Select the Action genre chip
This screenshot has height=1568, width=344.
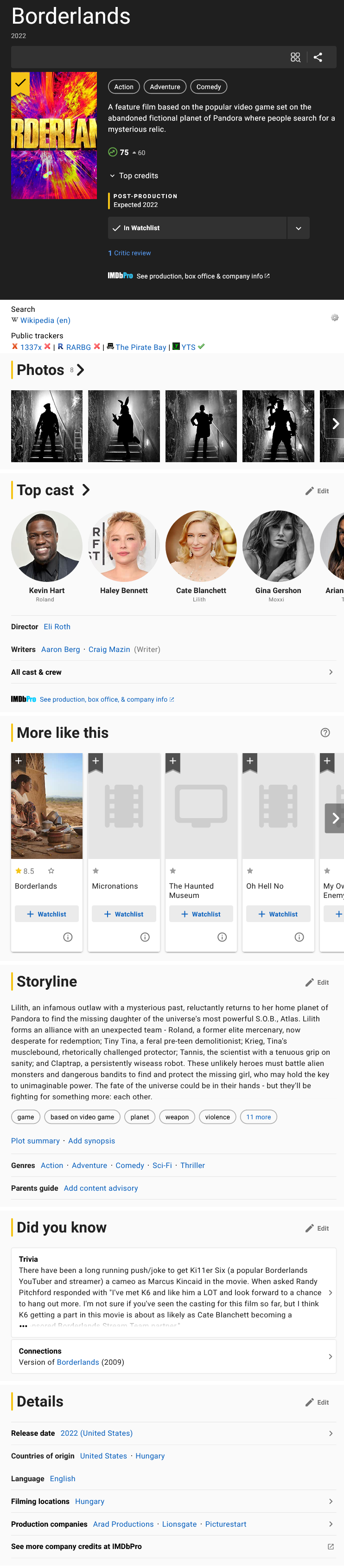coord(124,87)
